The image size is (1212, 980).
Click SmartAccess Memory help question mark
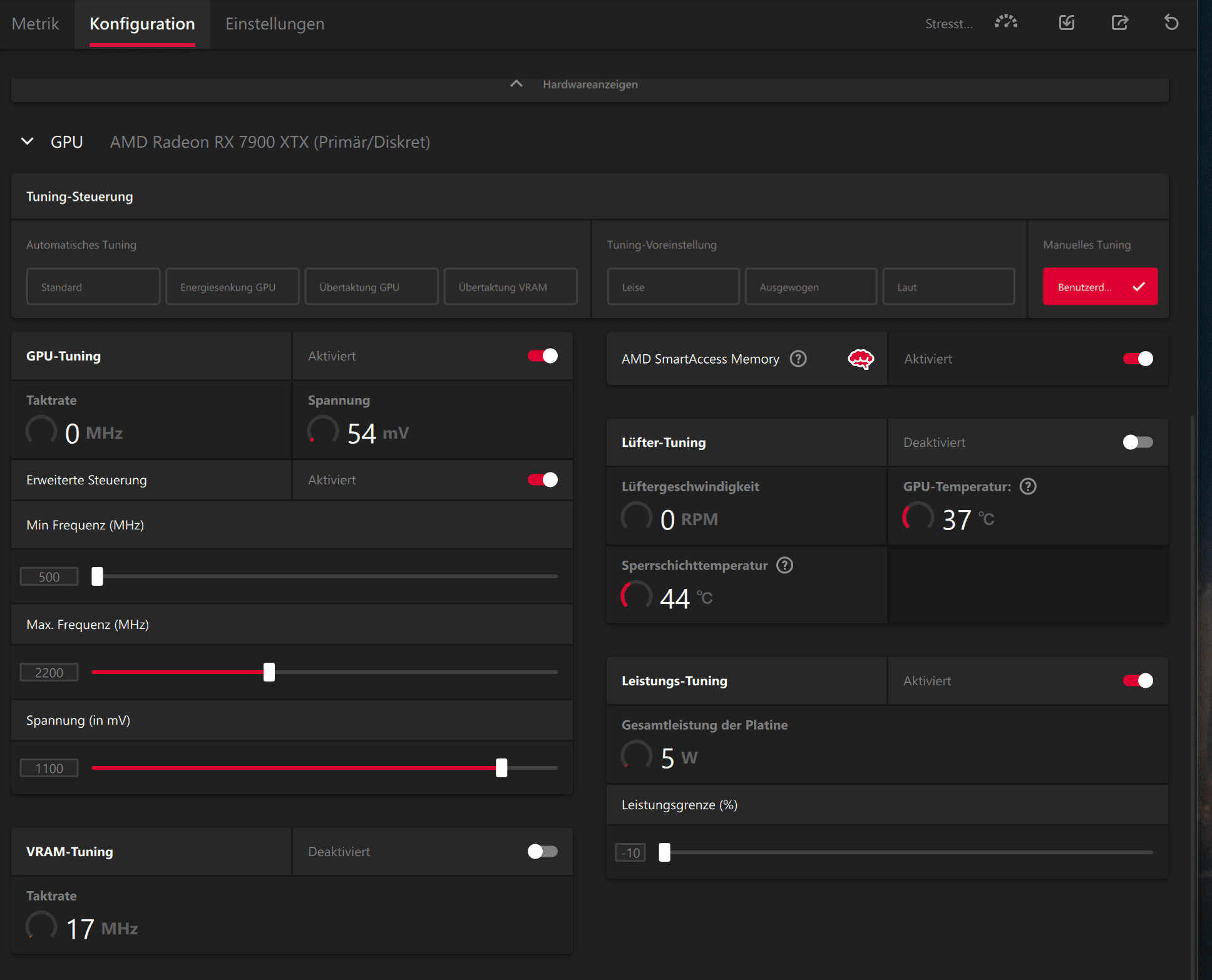point(798,359)
